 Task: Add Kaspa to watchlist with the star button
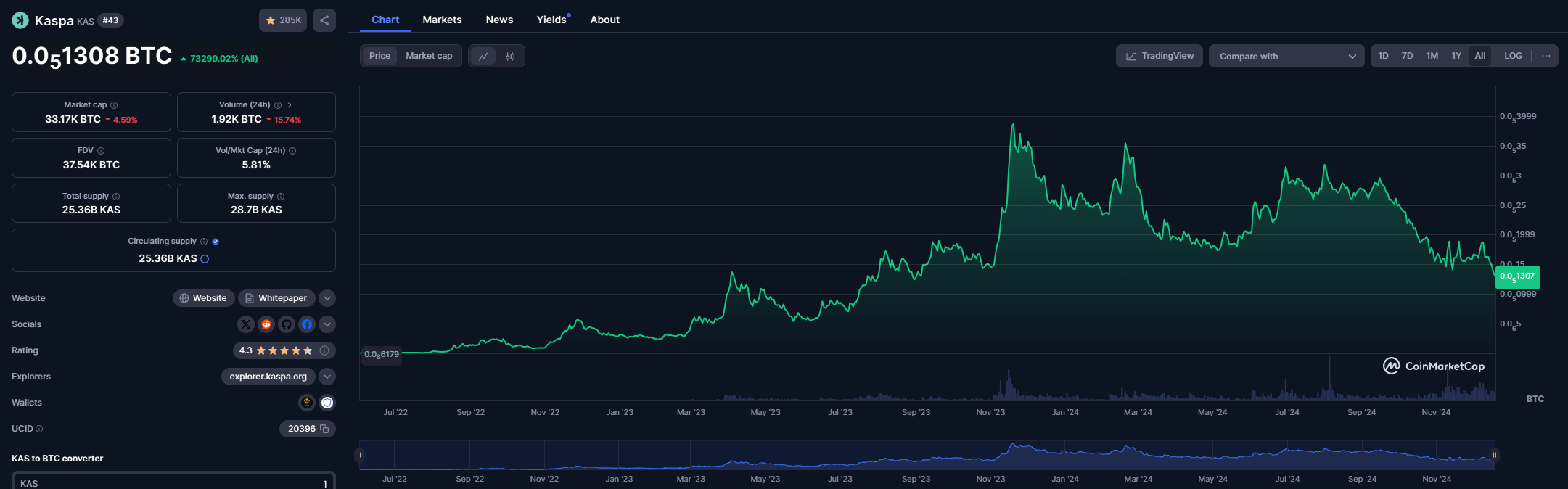(x=283, y=20)
